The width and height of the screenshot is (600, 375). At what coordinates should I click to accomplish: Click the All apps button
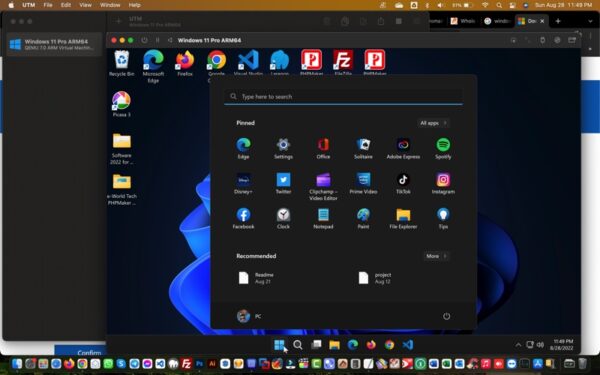pyautogui.click(x=433, y=123)
